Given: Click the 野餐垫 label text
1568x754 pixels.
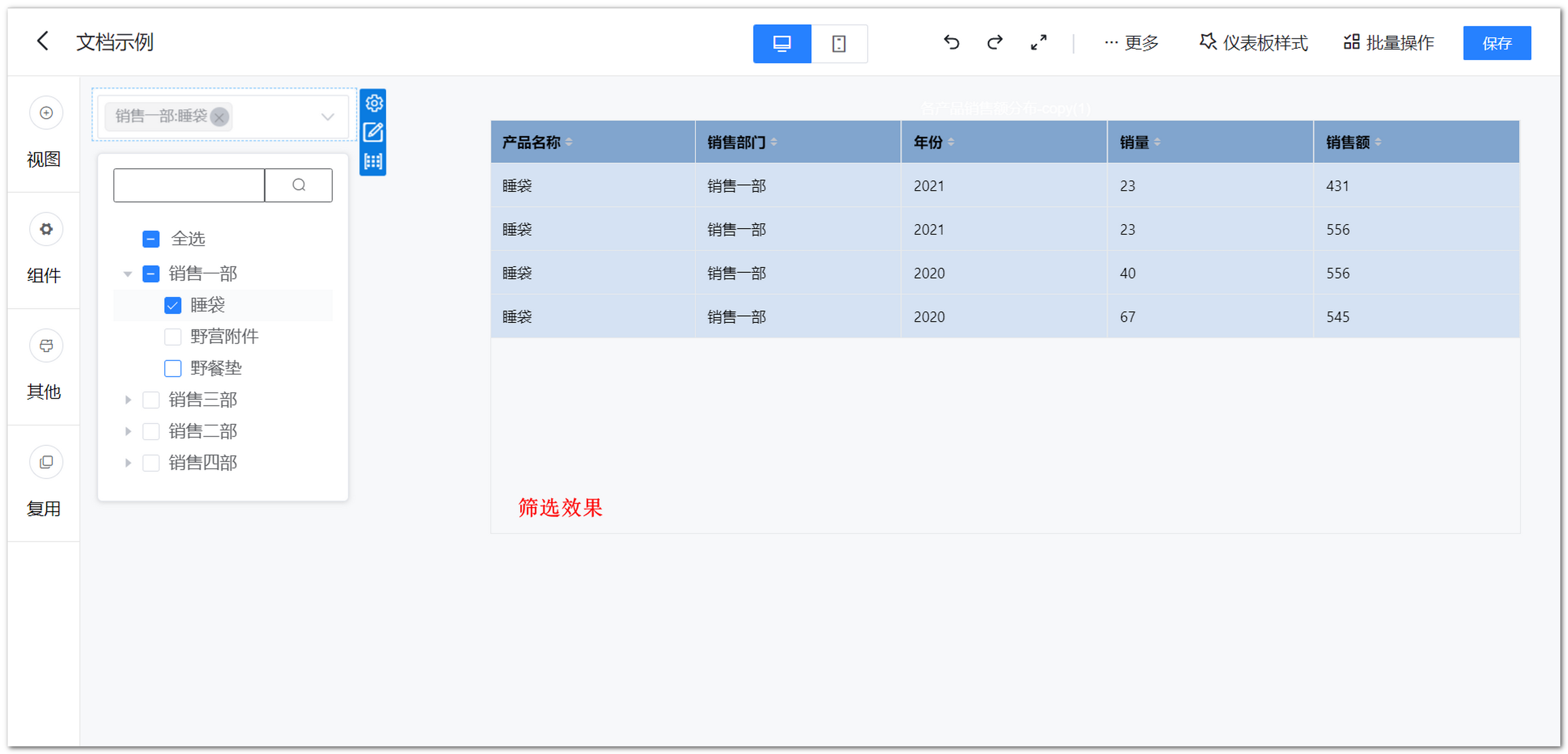Looking at the screenshot, I should [x=216, y=369].
